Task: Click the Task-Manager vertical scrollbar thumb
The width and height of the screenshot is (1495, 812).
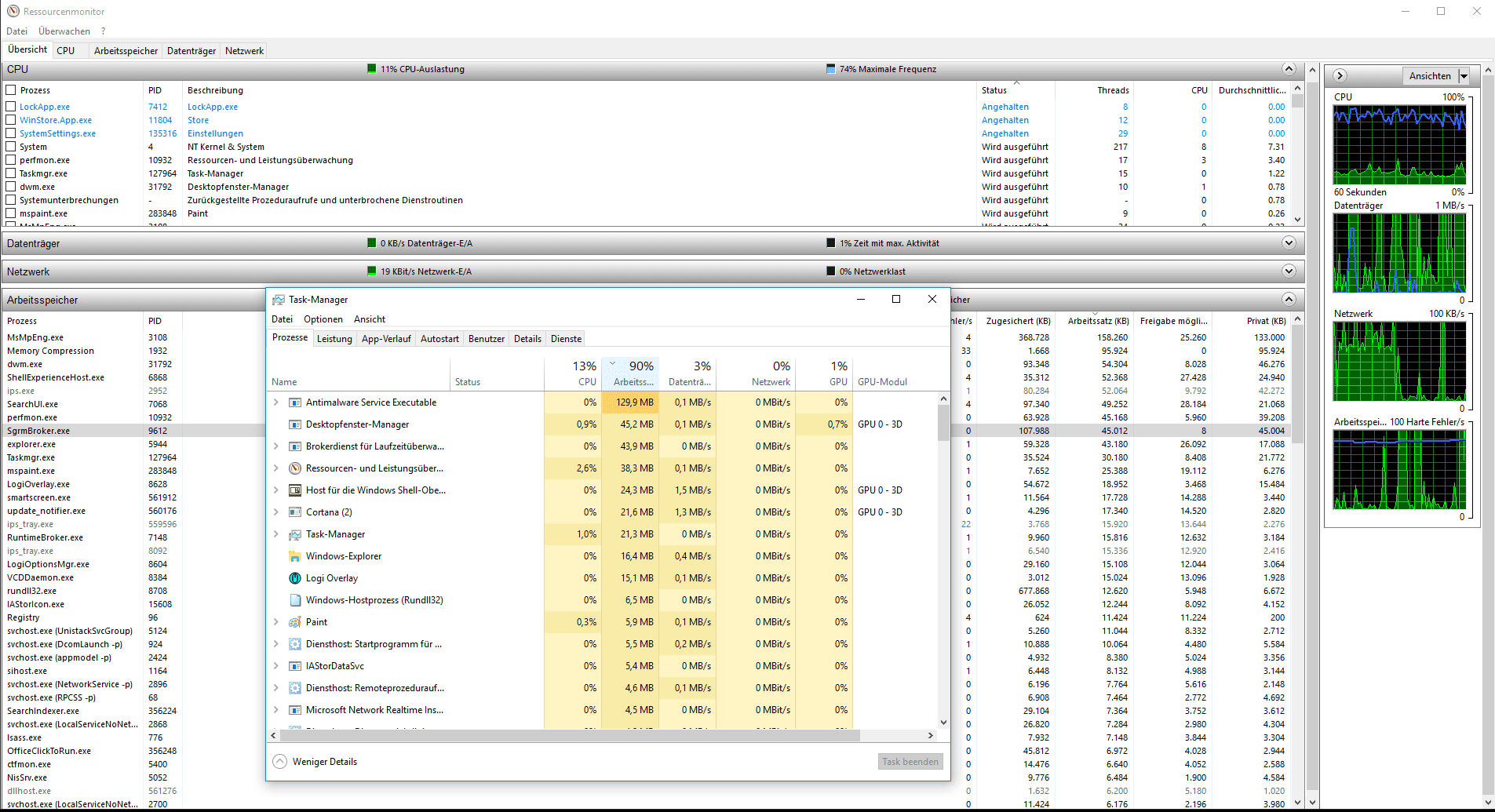Action: (x=944, y=424)
